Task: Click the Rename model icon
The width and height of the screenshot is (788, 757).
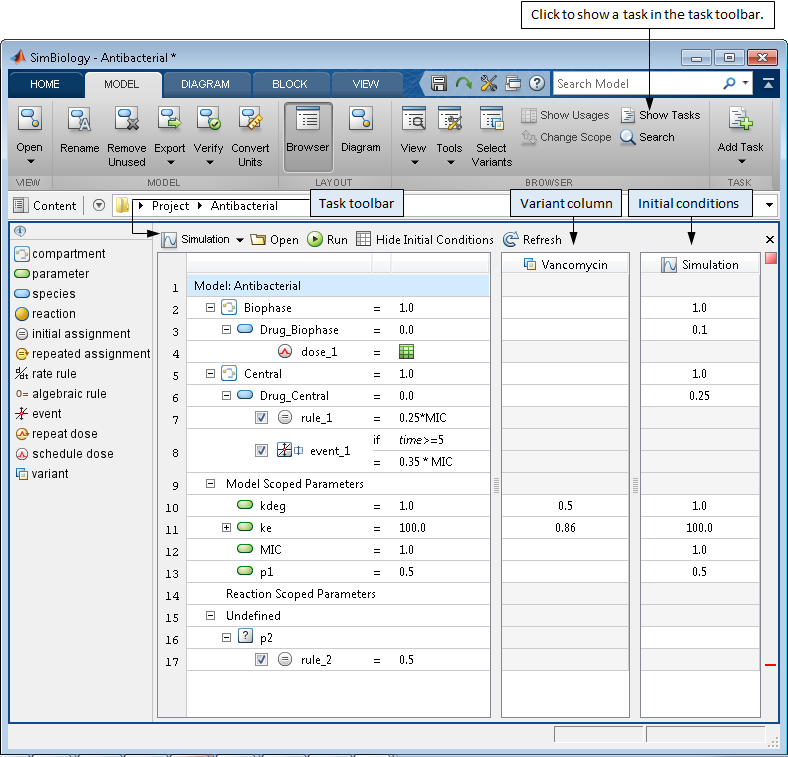Action: click(x=79, y=119)
